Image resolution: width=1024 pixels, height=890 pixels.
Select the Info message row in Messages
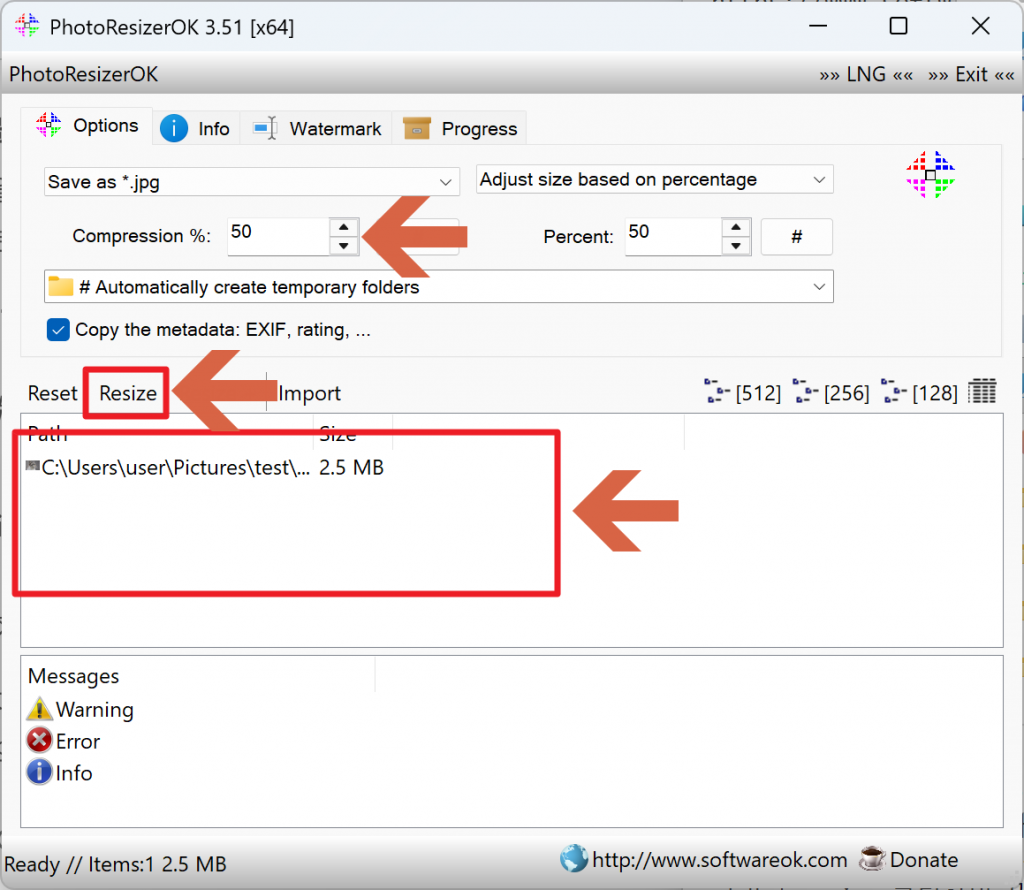click(59, 773)
